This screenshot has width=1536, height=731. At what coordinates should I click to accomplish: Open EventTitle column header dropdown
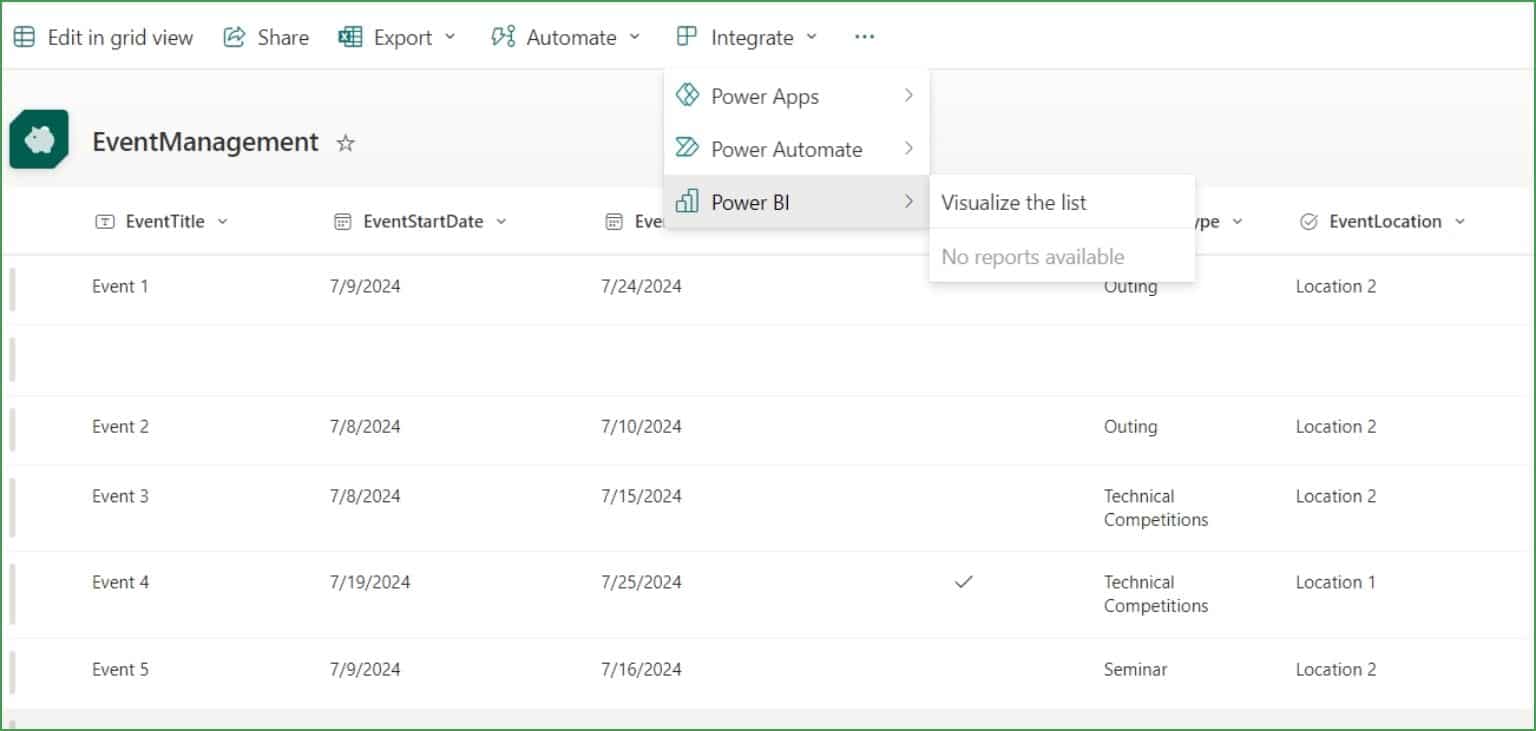pyautogui.click(x=222, y=222)
